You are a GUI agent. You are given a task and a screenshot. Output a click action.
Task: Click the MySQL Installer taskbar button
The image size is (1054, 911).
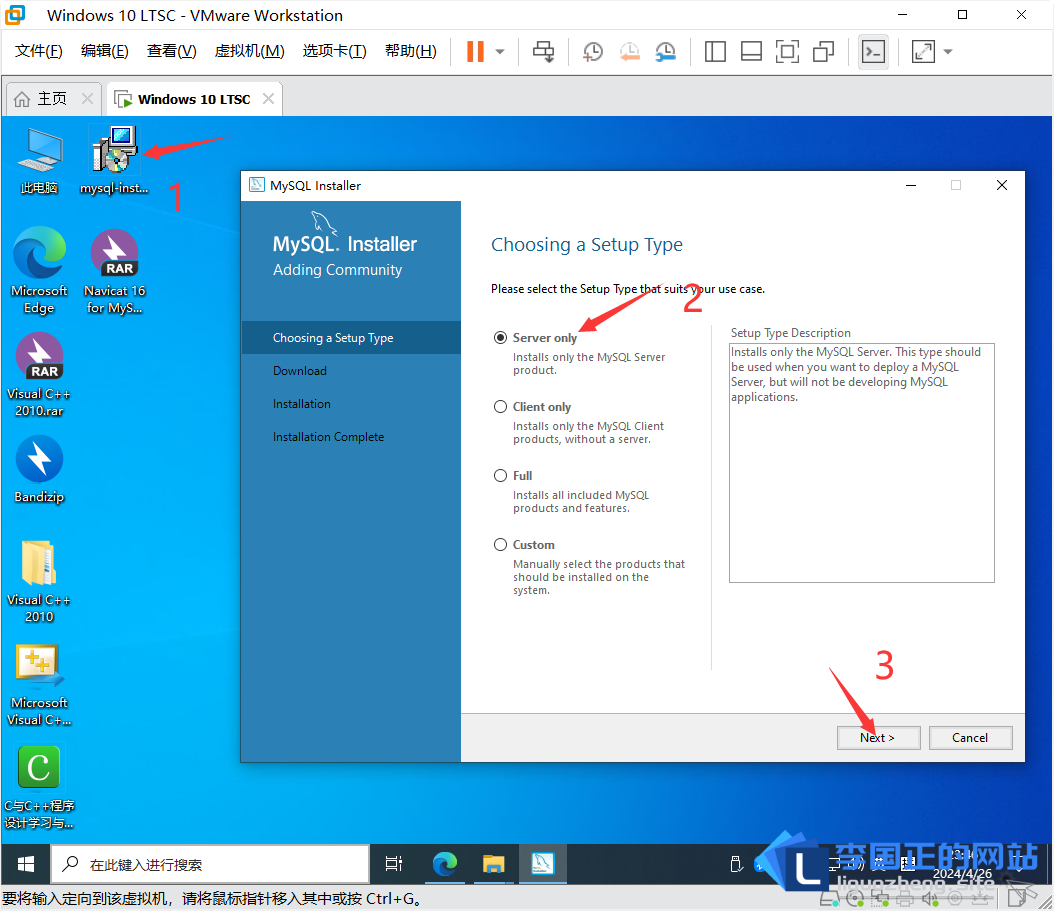tap(542, 864)
